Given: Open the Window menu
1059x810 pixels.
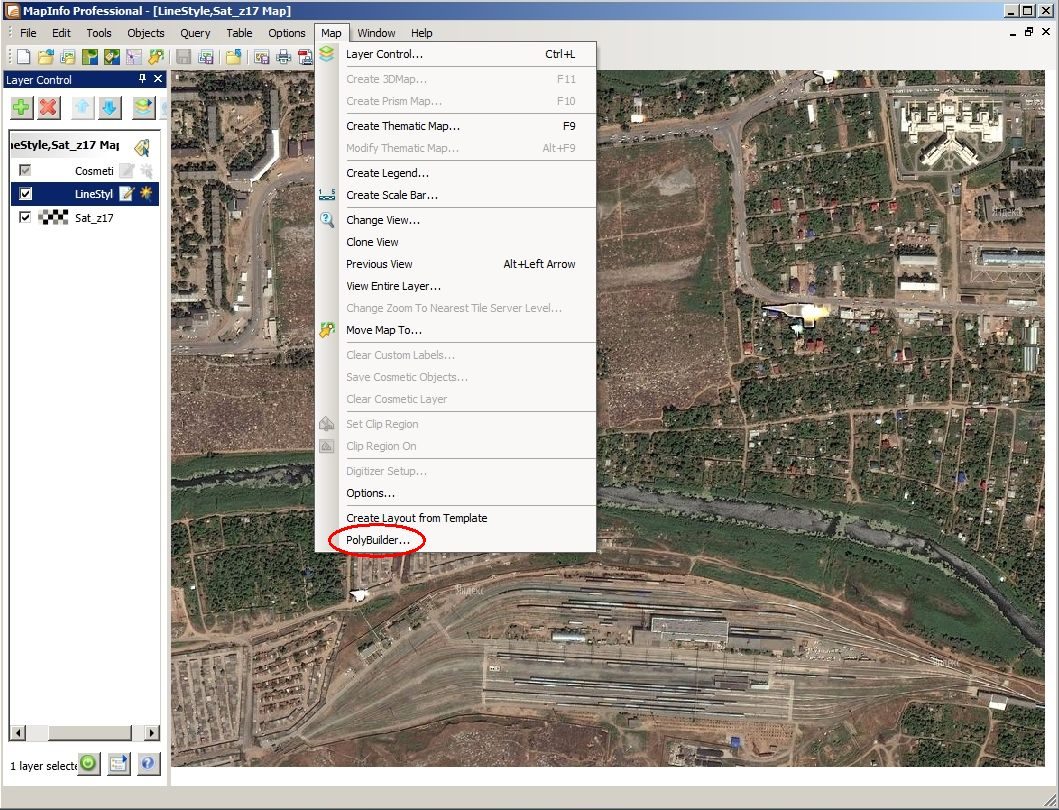Looking at the screenshot, I should 376,33.
